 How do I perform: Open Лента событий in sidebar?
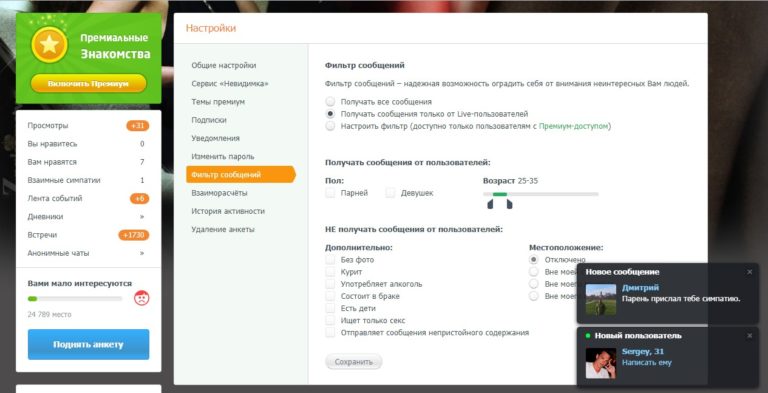click(55, 198)
